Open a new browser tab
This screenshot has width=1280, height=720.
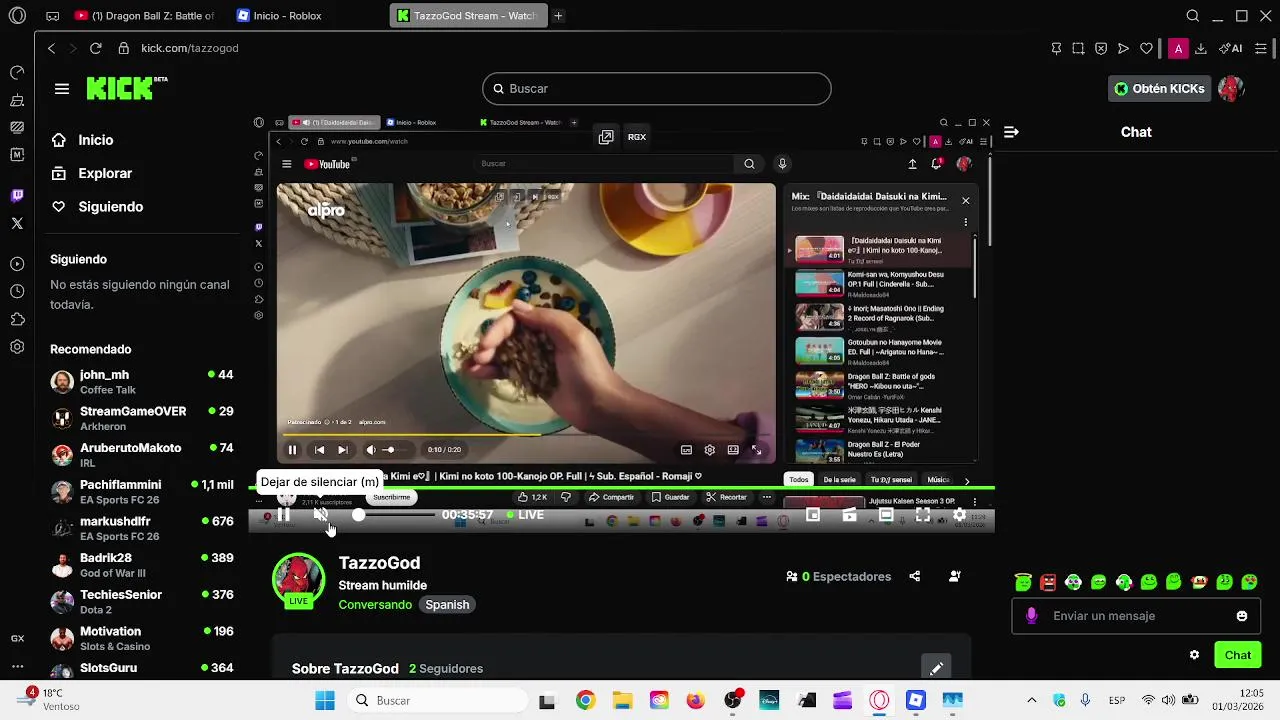tap(558, 16)
